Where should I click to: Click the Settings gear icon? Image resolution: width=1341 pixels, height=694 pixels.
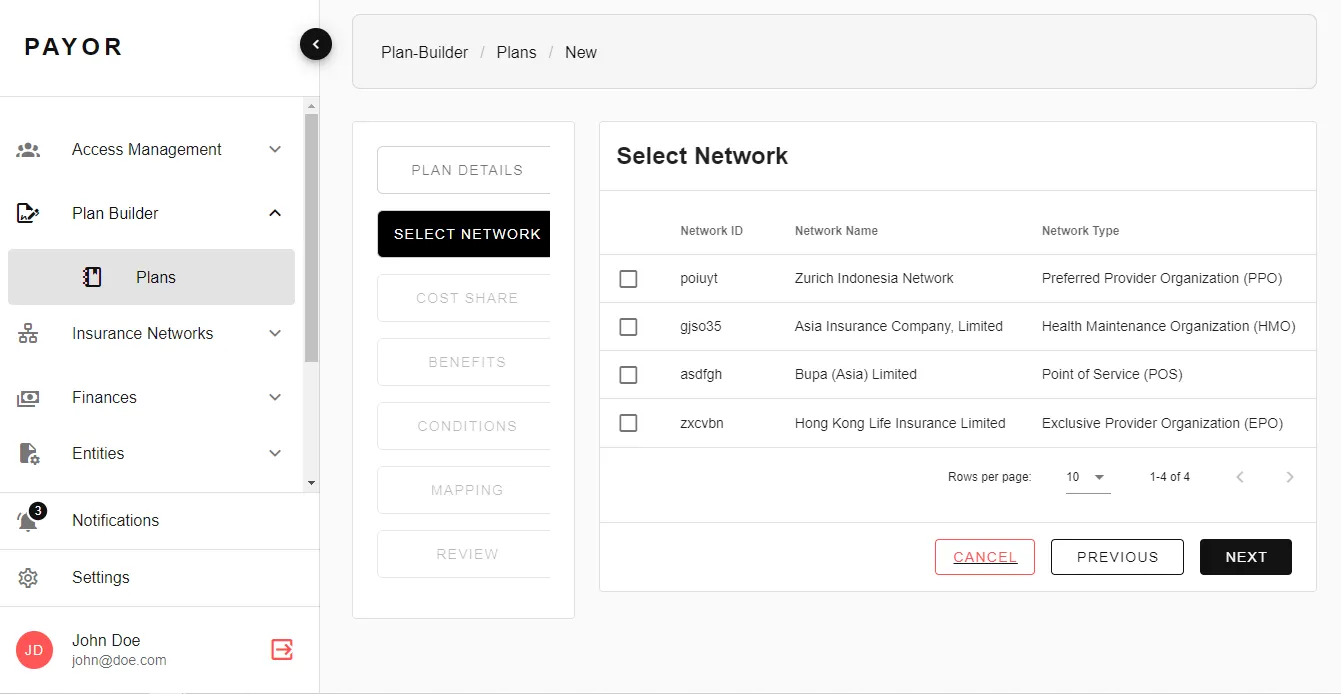pyautogui.click(x=28, y=578)
